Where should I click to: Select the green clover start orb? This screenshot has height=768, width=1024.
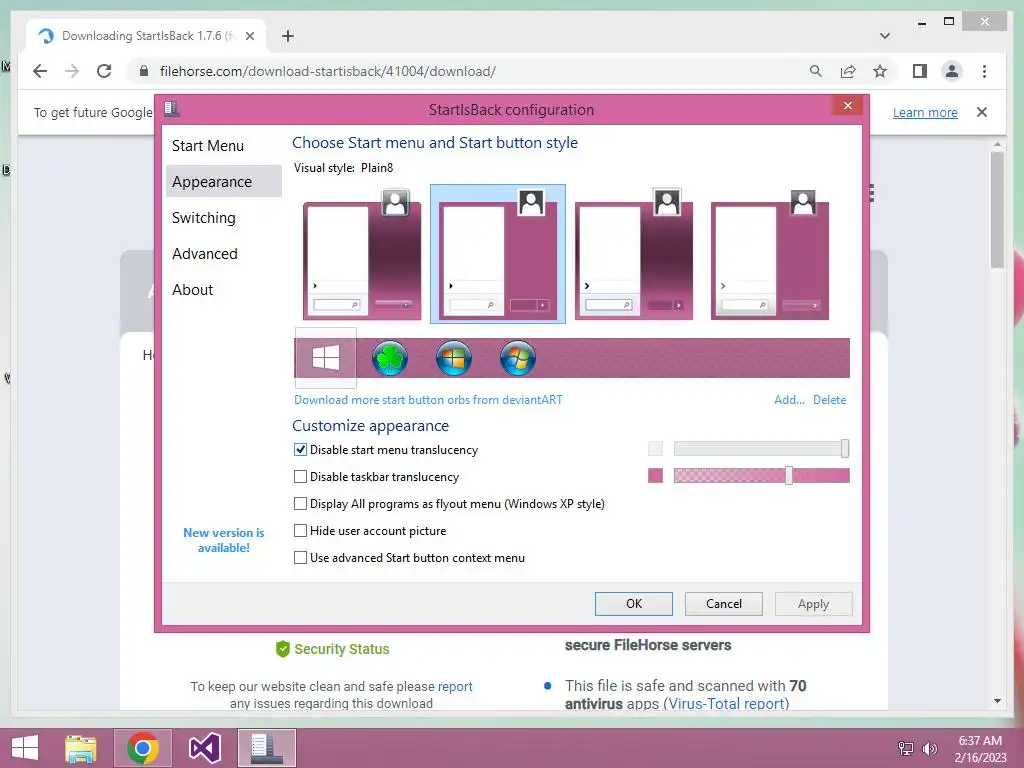pyautogui.click(x=390, y=358)
